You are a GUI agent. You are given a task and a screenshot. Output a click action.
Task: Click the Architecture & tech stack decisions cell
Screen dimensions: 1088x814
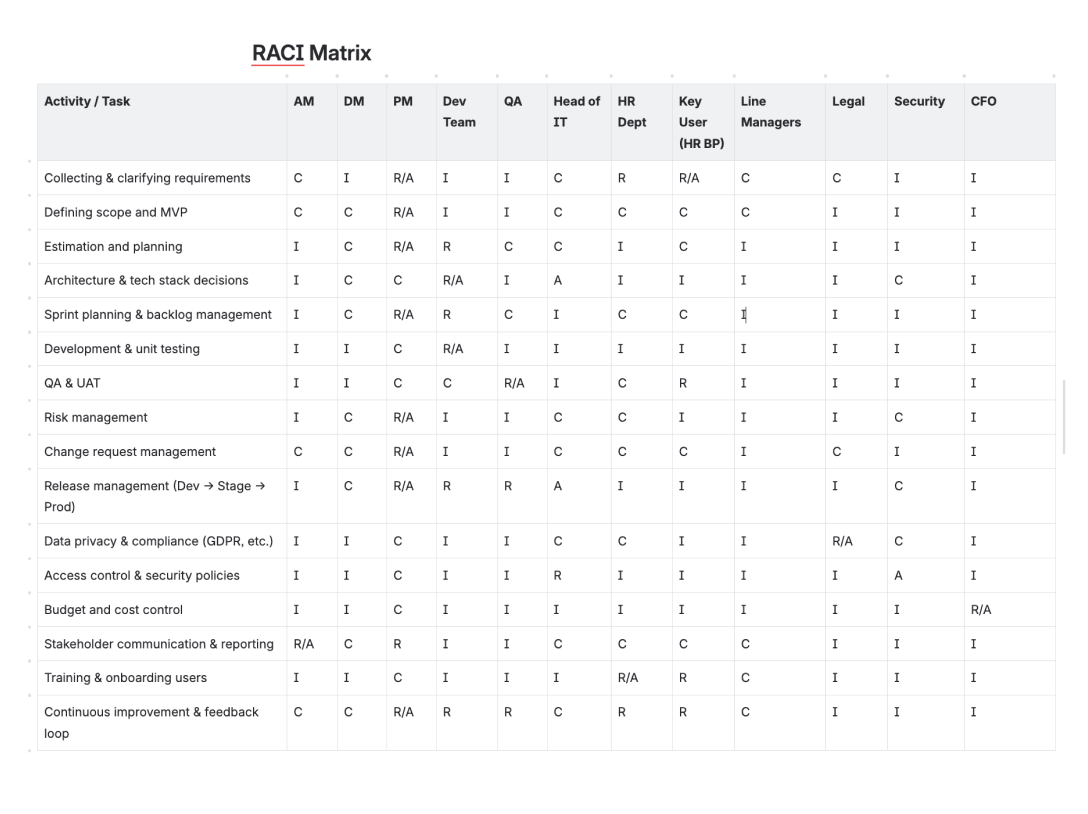coord(146,280)
